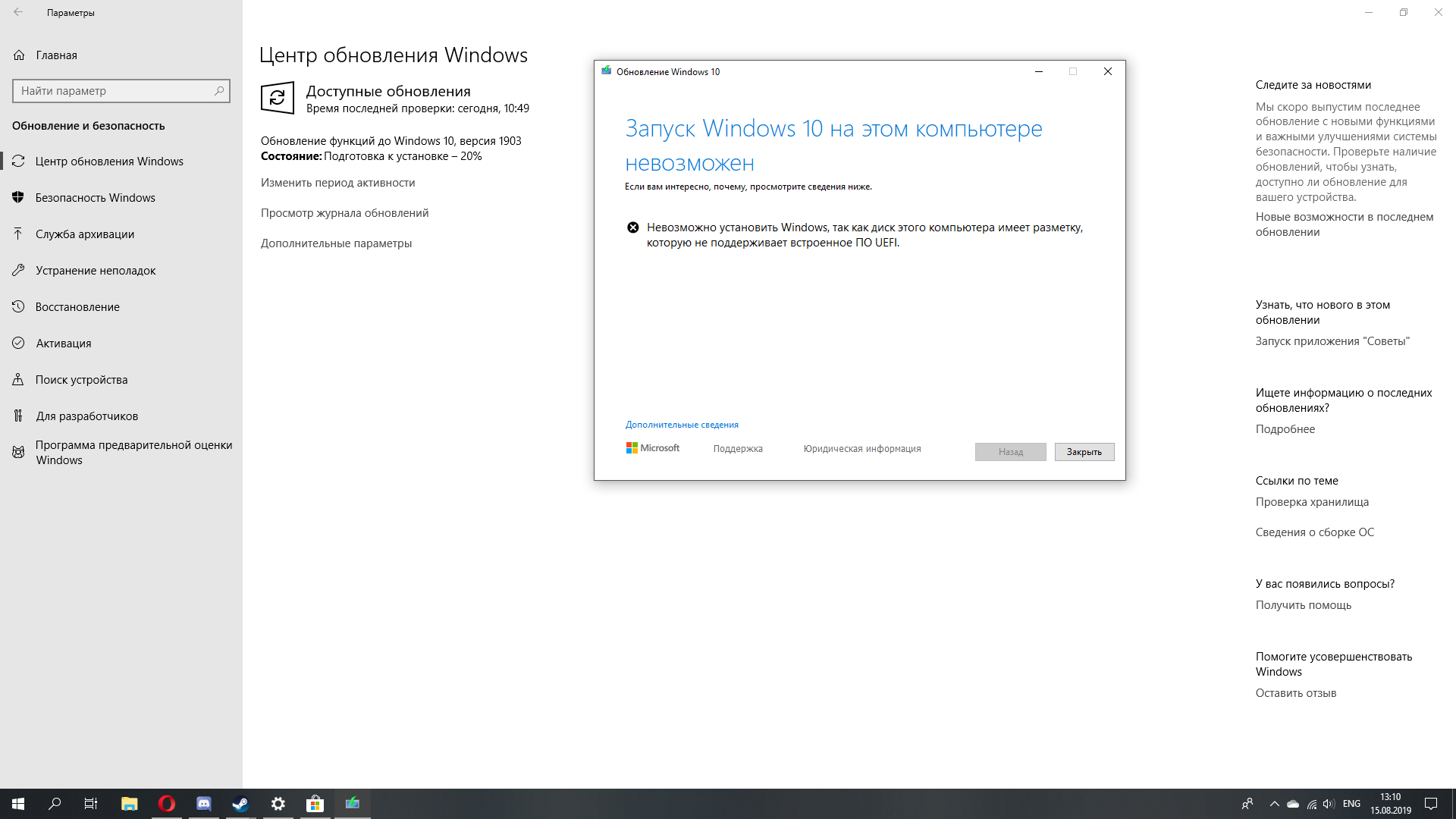This screenshot has height=819, width=1456.
Task: Open clock and date 13:10 flyout
Action: (x=1391, y=804)
